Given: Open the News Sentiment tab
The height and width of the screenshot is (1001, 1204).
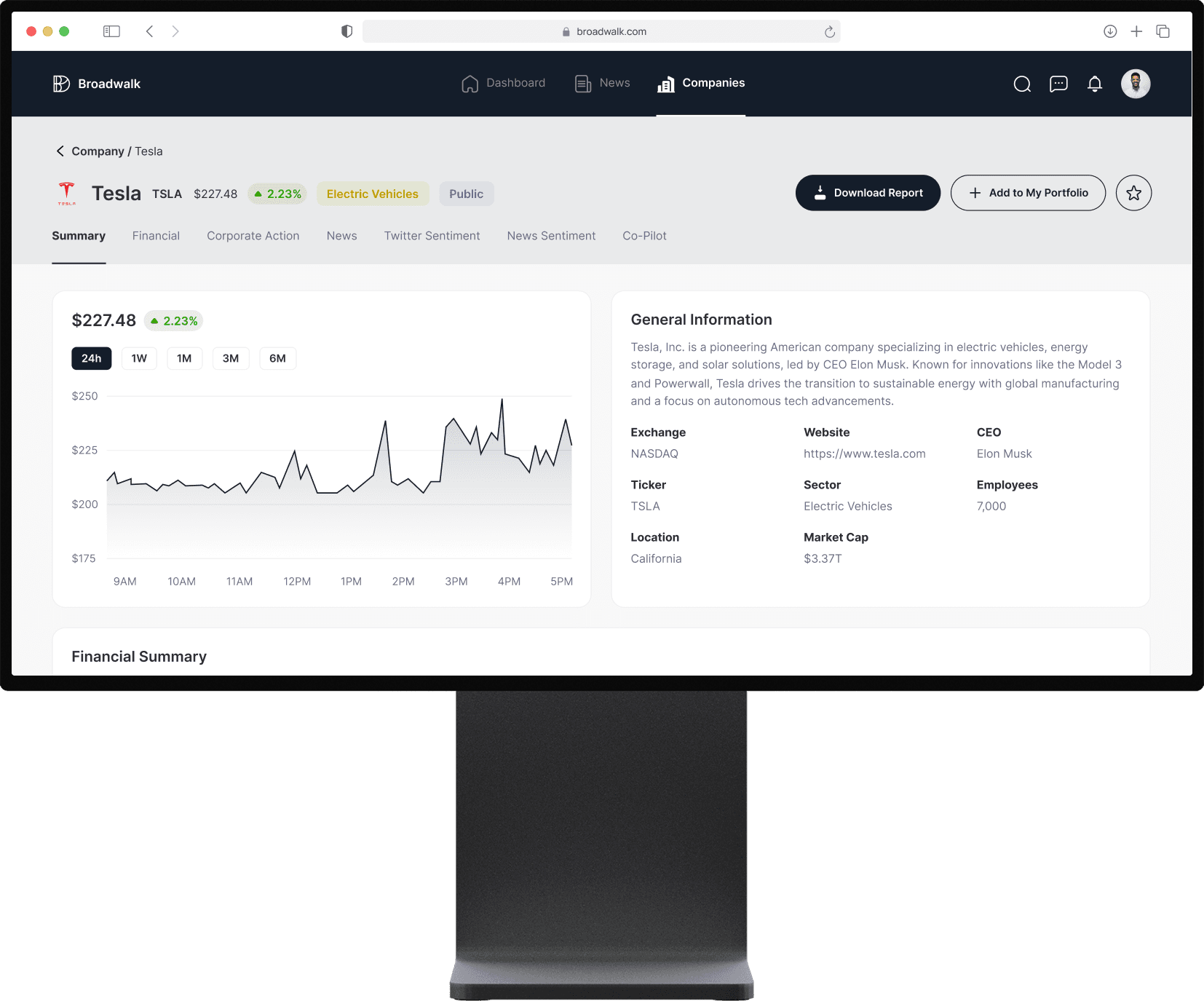Looking at the screenshot, I should pos(551,236).
